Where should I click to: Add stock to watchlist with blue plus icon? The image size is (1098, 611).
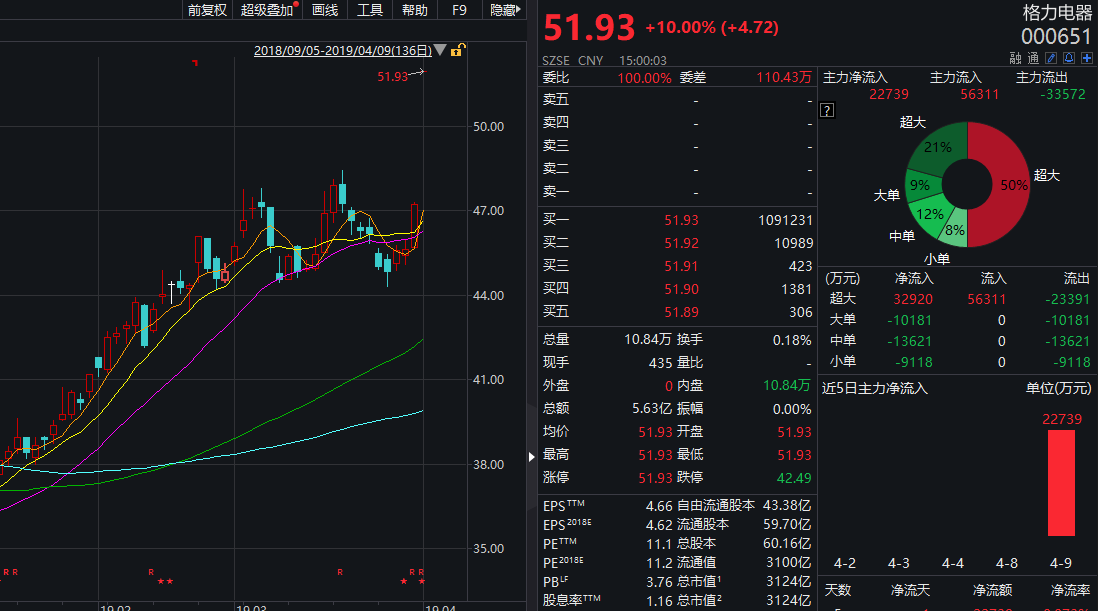[1087, 58]
